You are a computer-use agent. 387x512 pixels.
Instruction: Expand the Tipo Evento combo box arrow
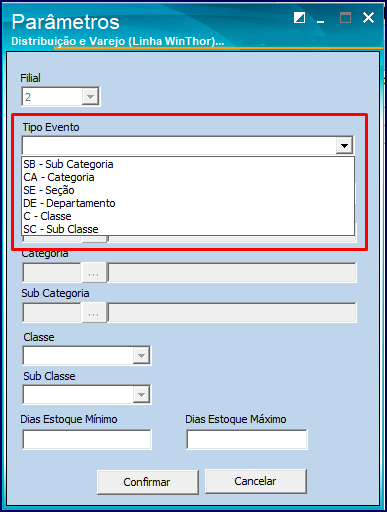(344, 146)
